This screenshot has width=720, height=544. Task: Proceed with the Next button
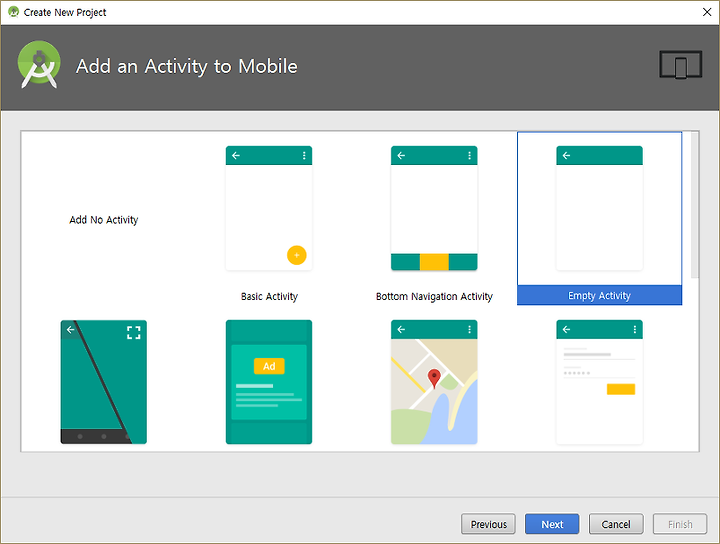click(x=552, y=524)
